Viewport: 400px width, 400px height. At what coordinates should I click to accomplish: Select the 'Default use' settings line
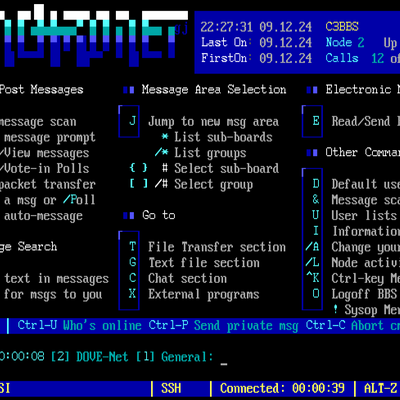(x=365, y=184)
